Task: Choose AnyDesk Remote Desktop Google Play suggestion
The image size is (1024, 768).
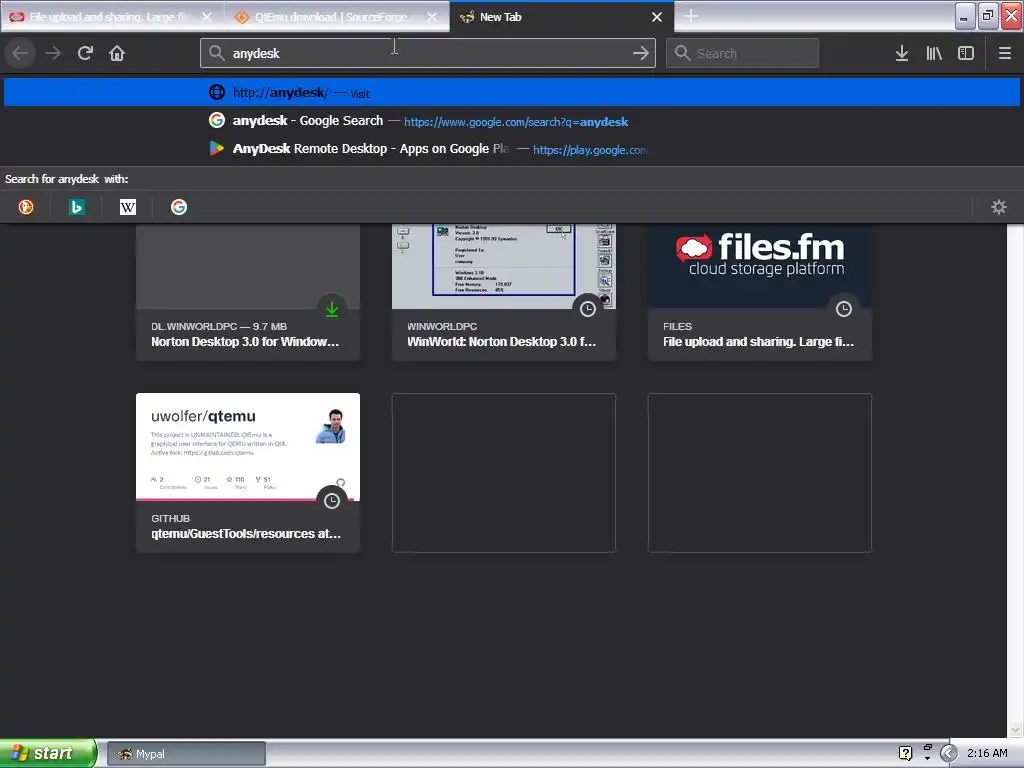Action: pyautogui.click(x=512, y=149)
